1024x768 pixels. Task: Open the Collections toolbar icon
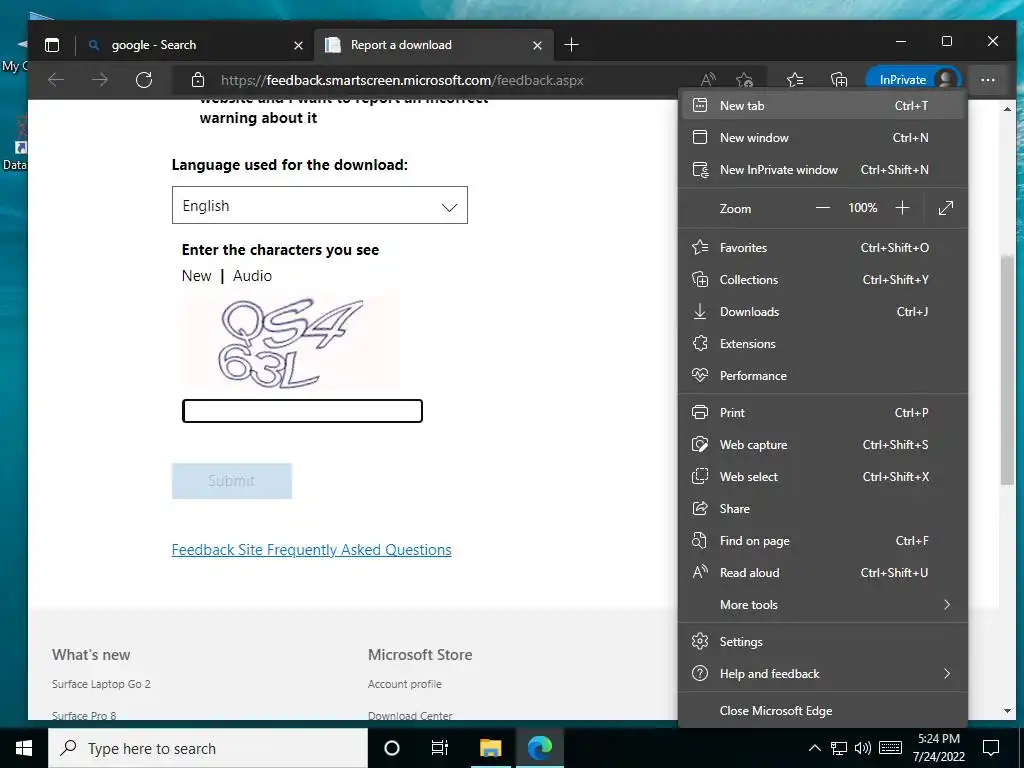(x=839, y=80)
